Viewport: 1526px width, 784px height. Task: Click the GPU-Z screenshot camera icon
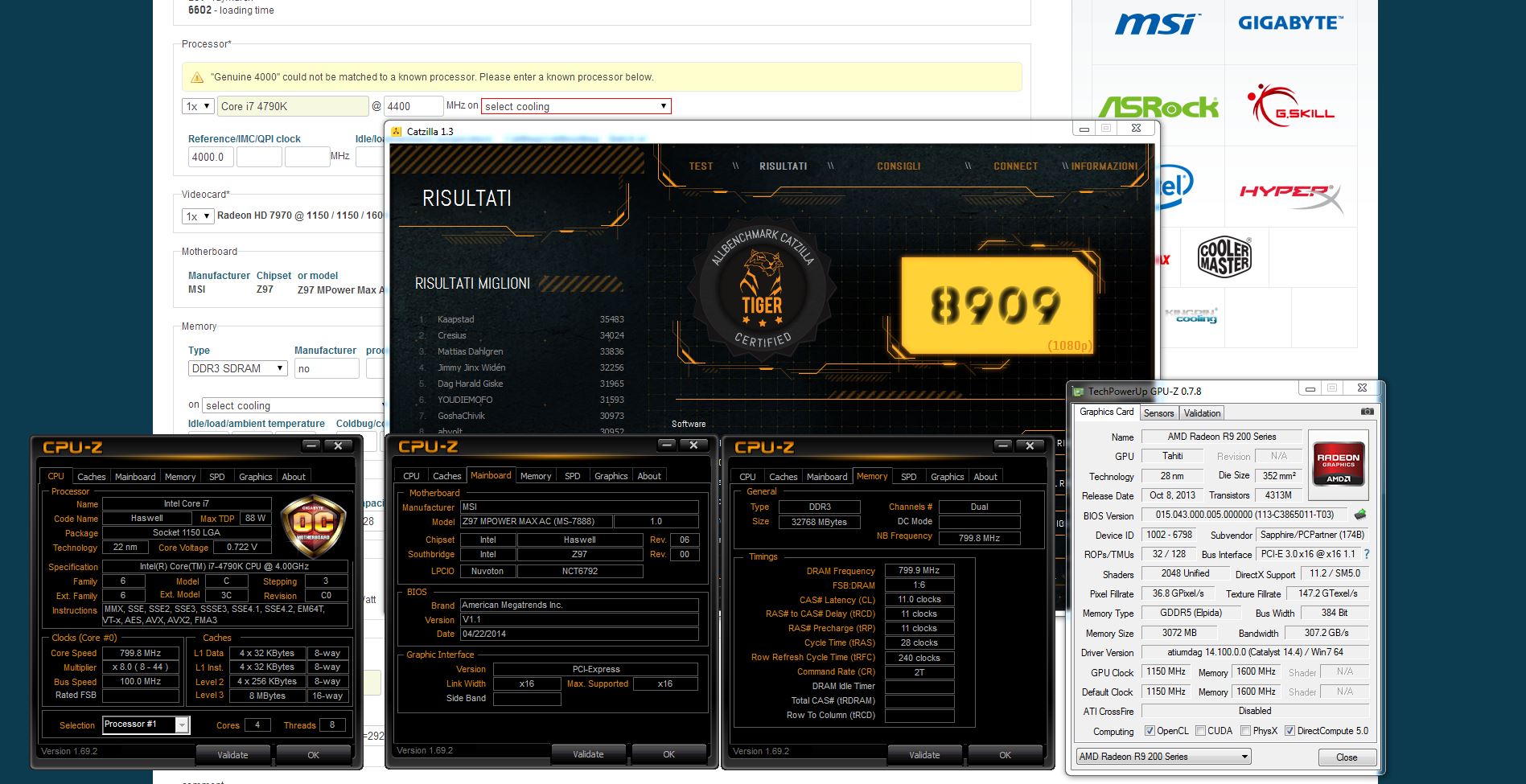1368,412
